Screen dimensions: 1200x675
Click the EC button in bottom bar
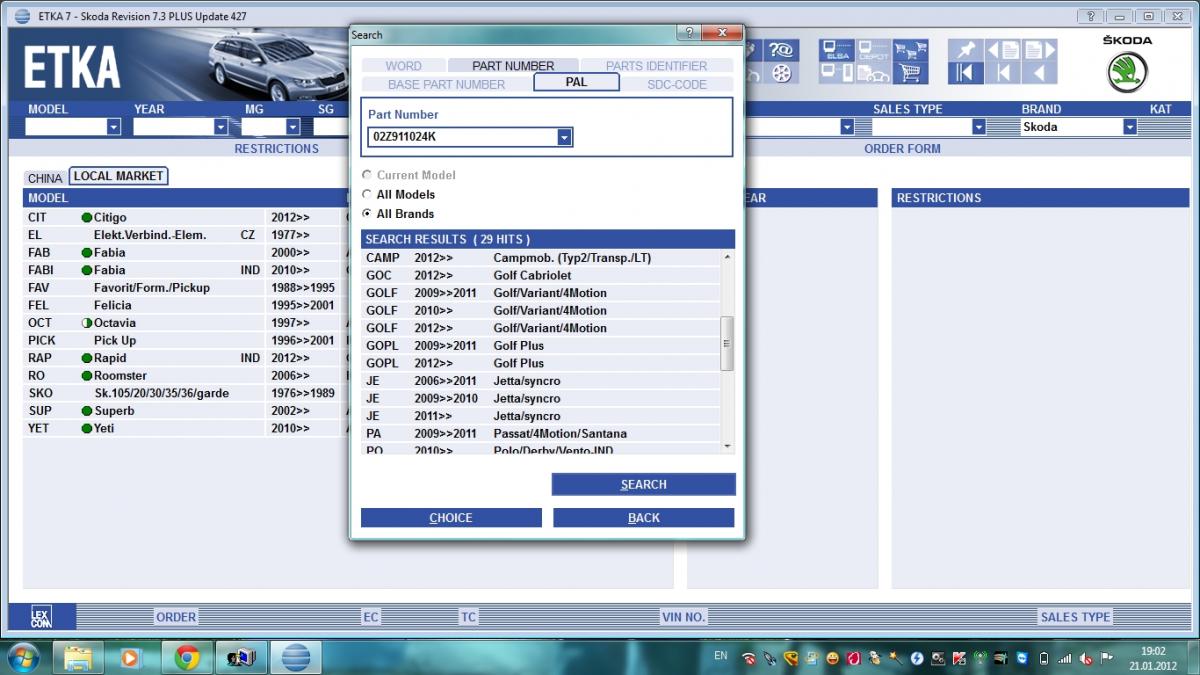[x=371, y=617]
